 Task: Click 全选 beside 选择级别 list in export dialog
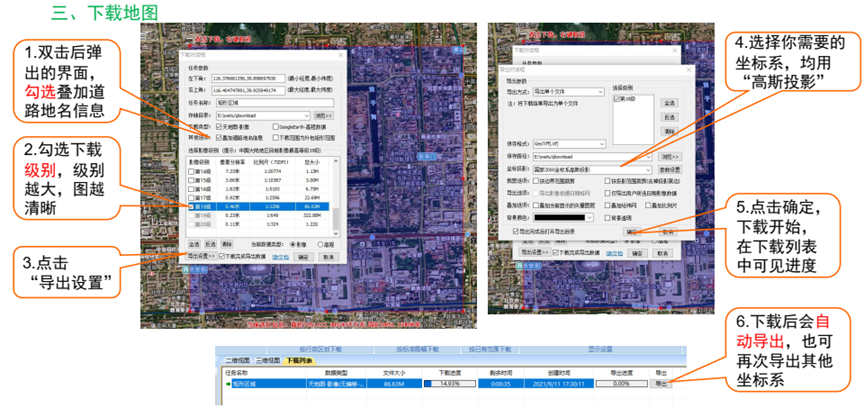(x=669, y=103)
